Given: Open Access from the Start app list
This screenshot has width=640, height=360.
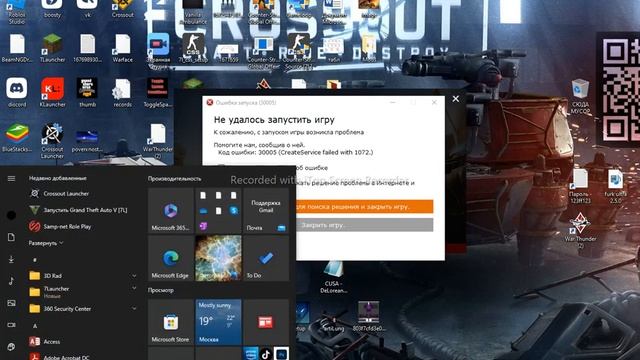Looking at the screenshot, I should coord(82,342).
